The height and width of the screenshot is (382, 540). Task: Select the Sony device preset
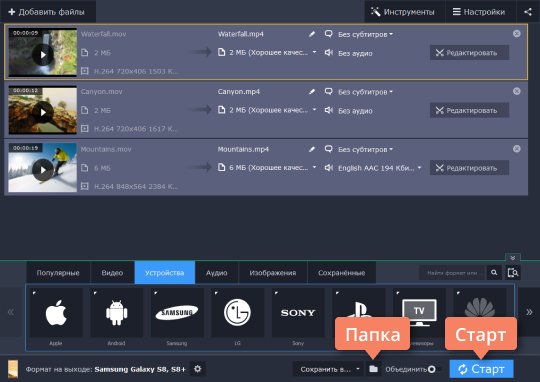point(298,313)
